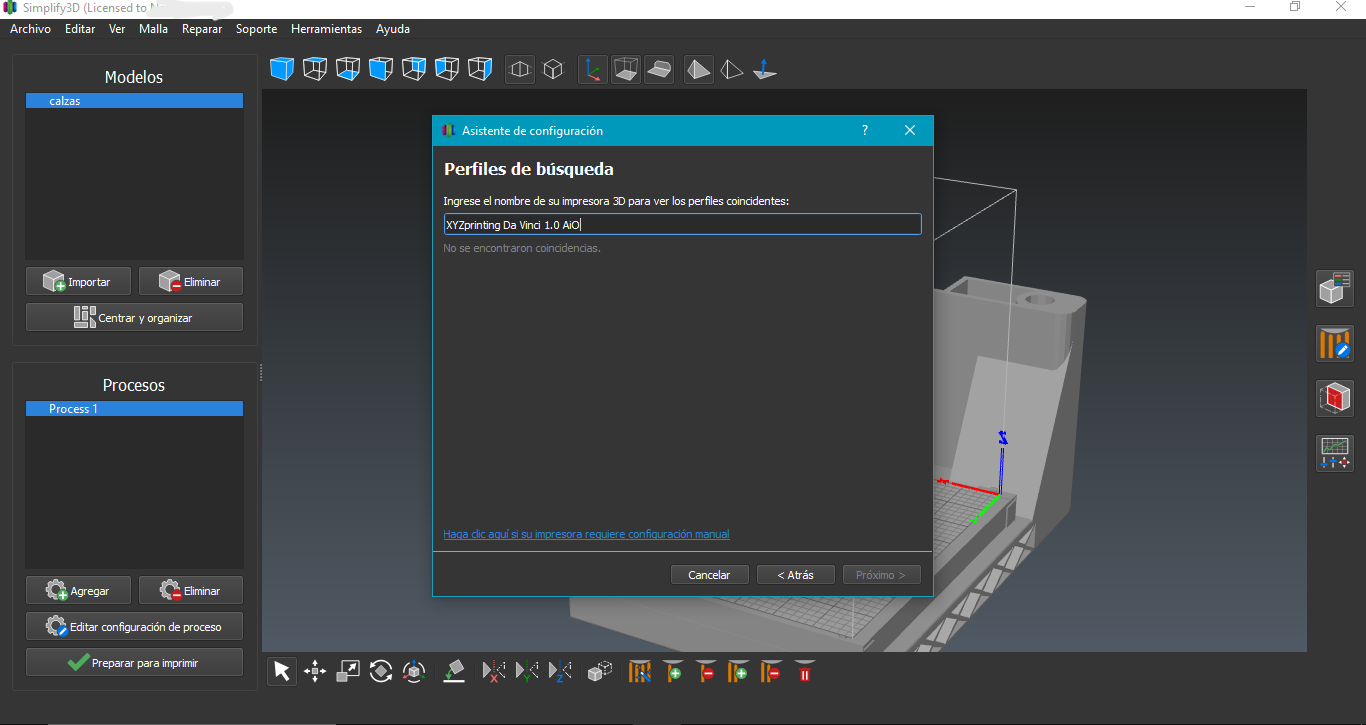Click the red trash remove all supports icon
Image resolution: width=1366 pixels, height=725 pixels.
click(x=805, y=670)
